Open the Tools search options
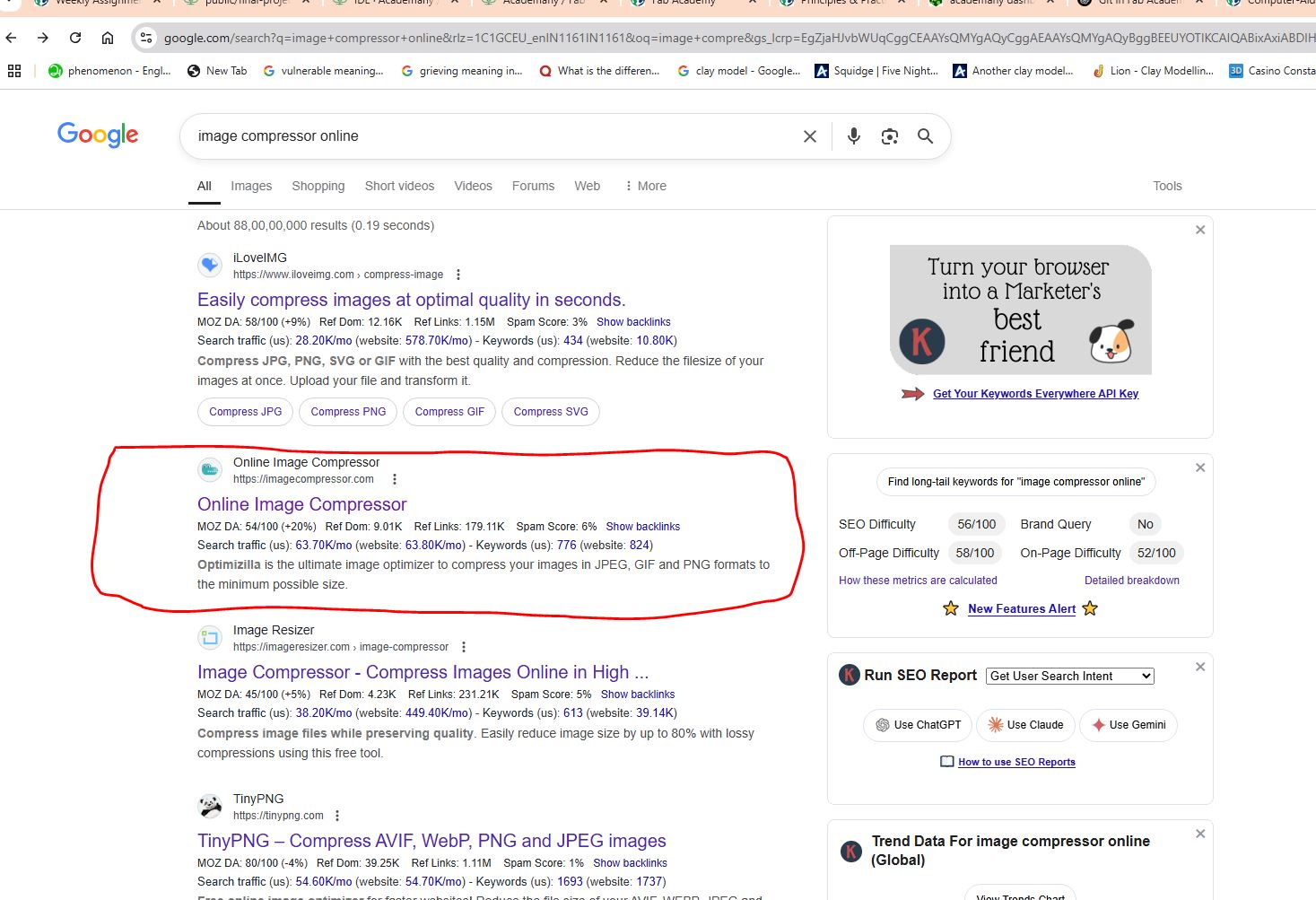The height and width of the screenshot is (900, 1316). [1167, 186]
